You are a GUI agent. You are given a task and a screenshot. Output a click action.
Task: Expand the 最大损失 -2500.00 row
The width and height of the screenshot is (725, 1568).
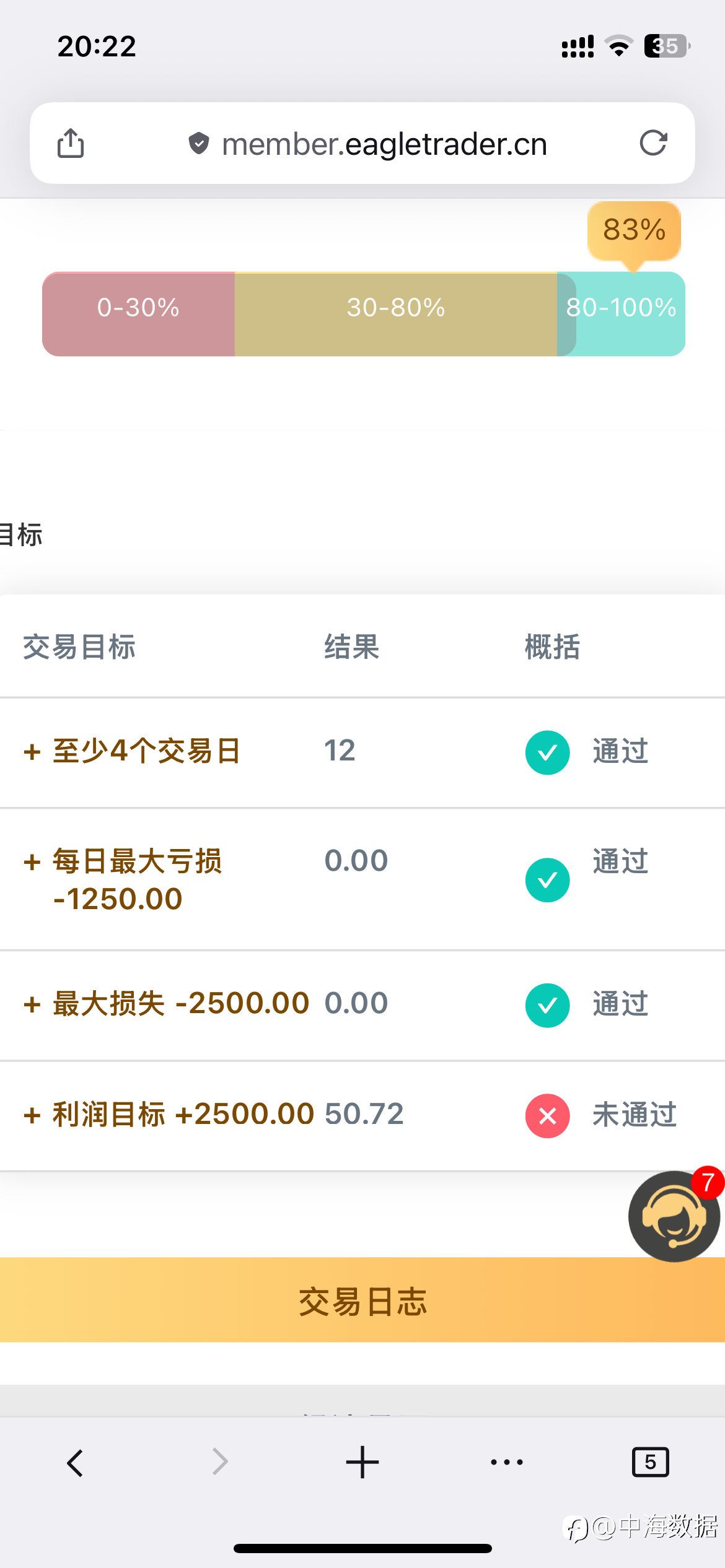coord(32,1004)
